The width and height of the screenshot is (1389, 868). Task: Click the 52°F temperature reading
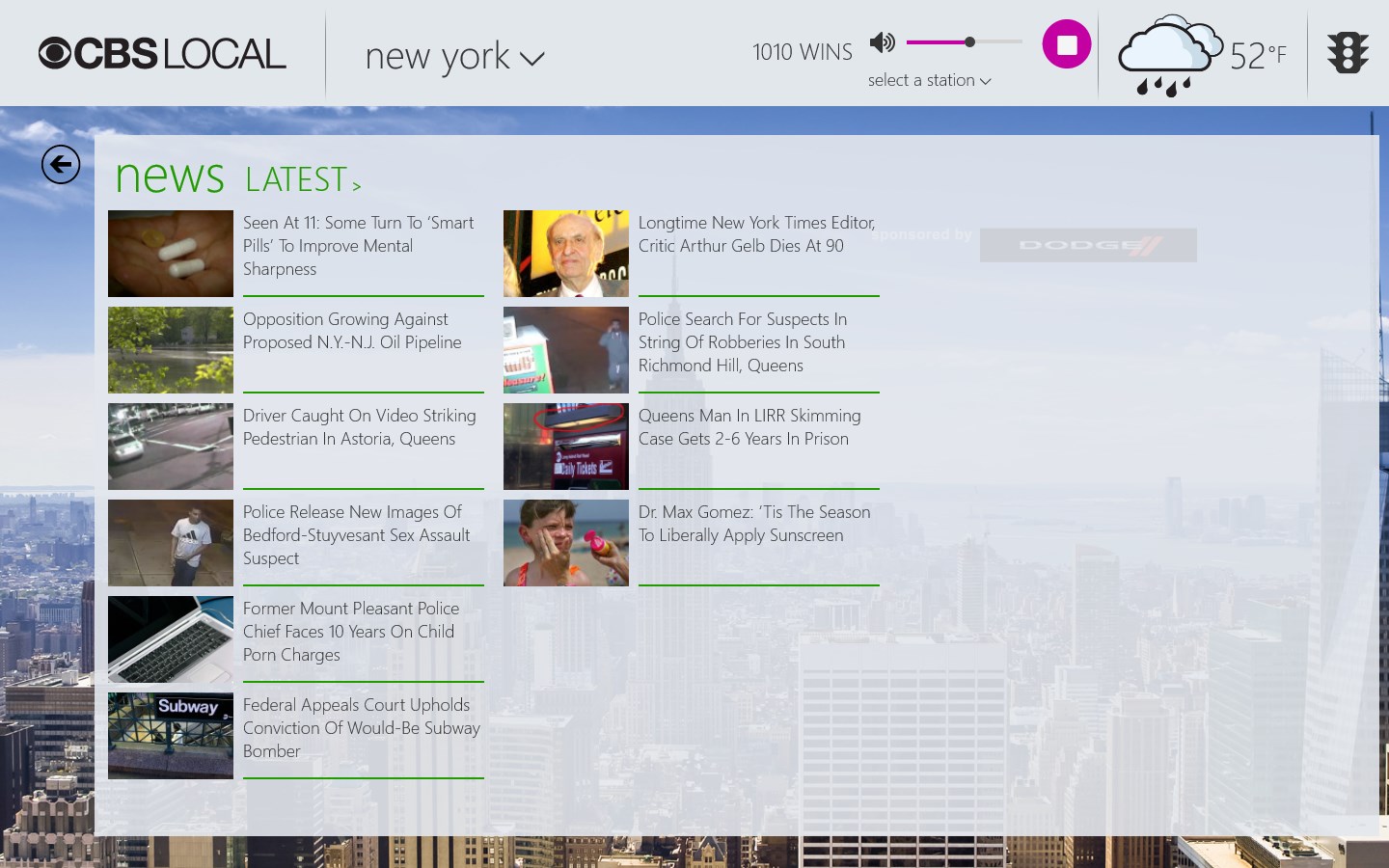[1257, 55]
